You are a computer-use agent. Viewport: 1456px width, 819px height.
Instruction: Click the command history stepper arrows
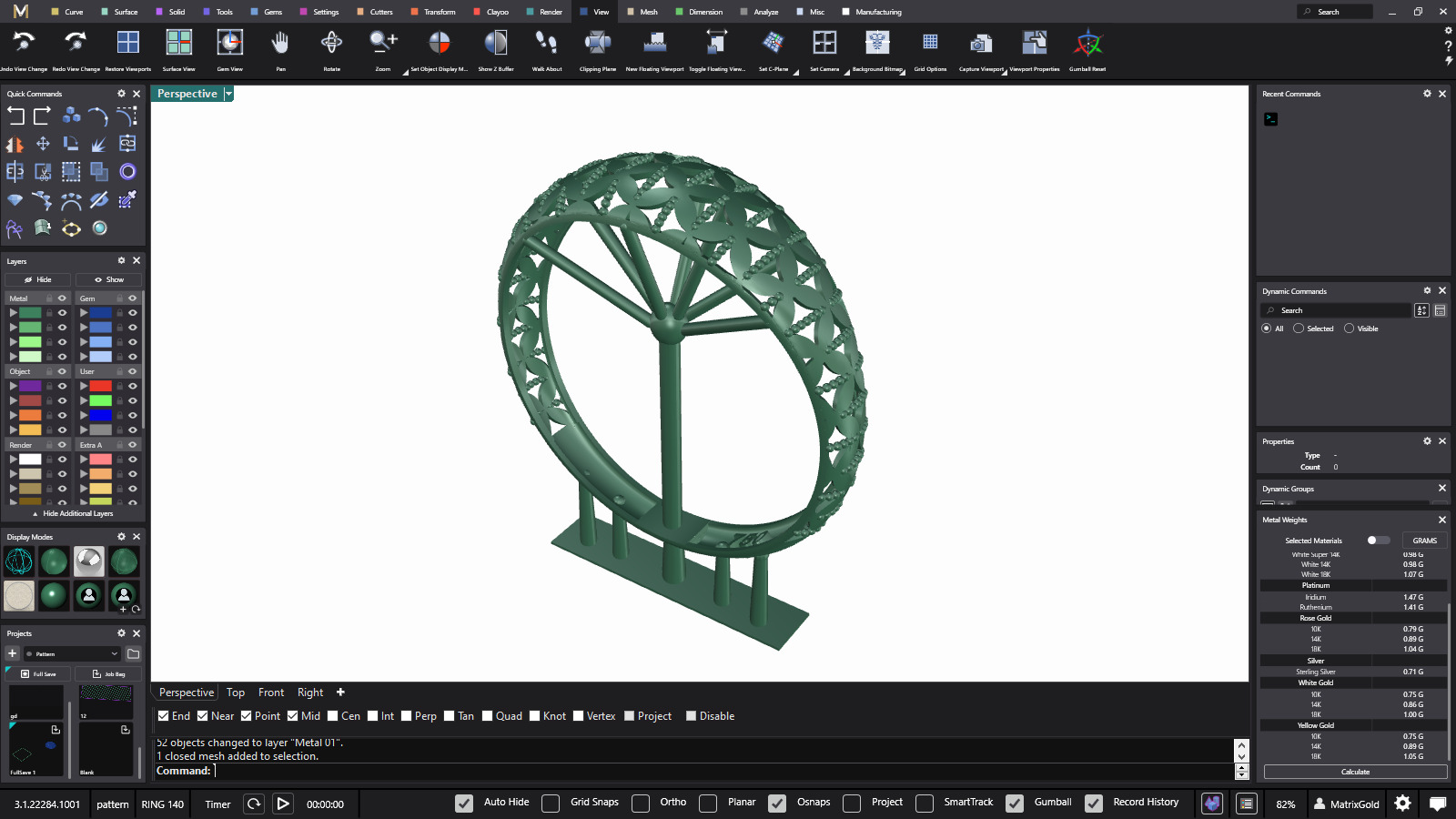tap(1241, 772)
